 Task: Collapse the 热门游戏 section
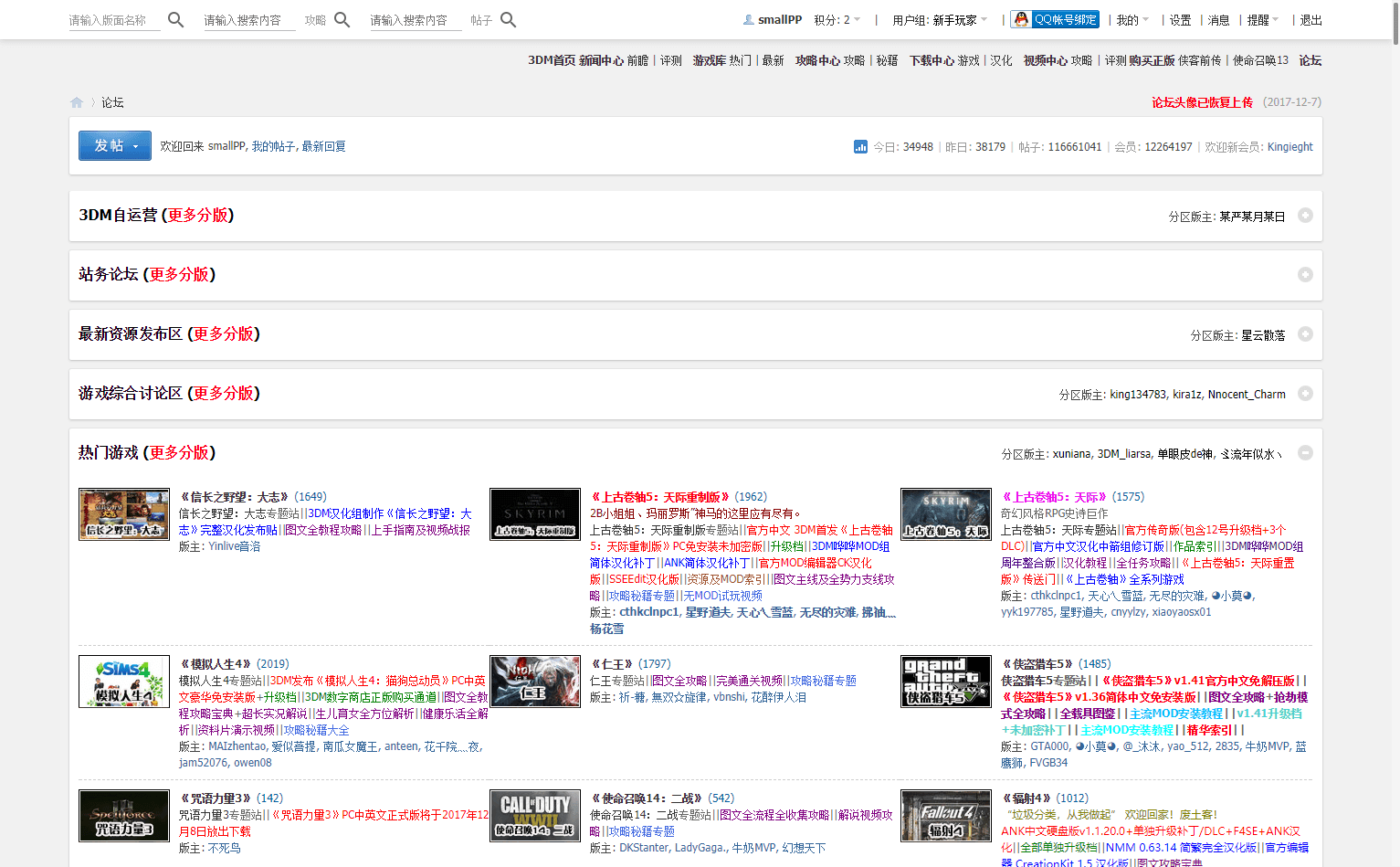click(x=1305, y=453)
